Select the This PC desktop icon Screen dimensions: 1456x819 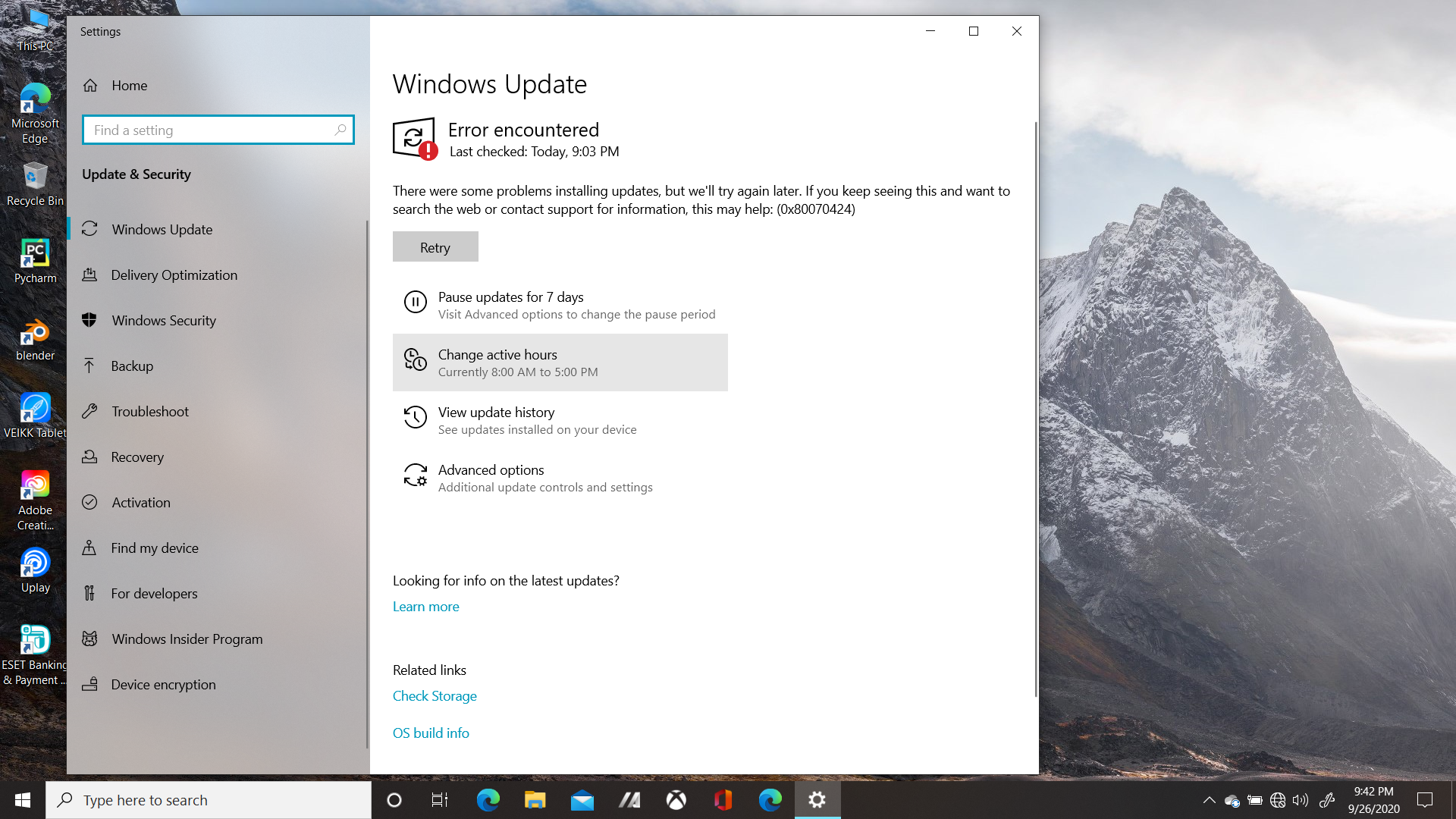[35, 30]
